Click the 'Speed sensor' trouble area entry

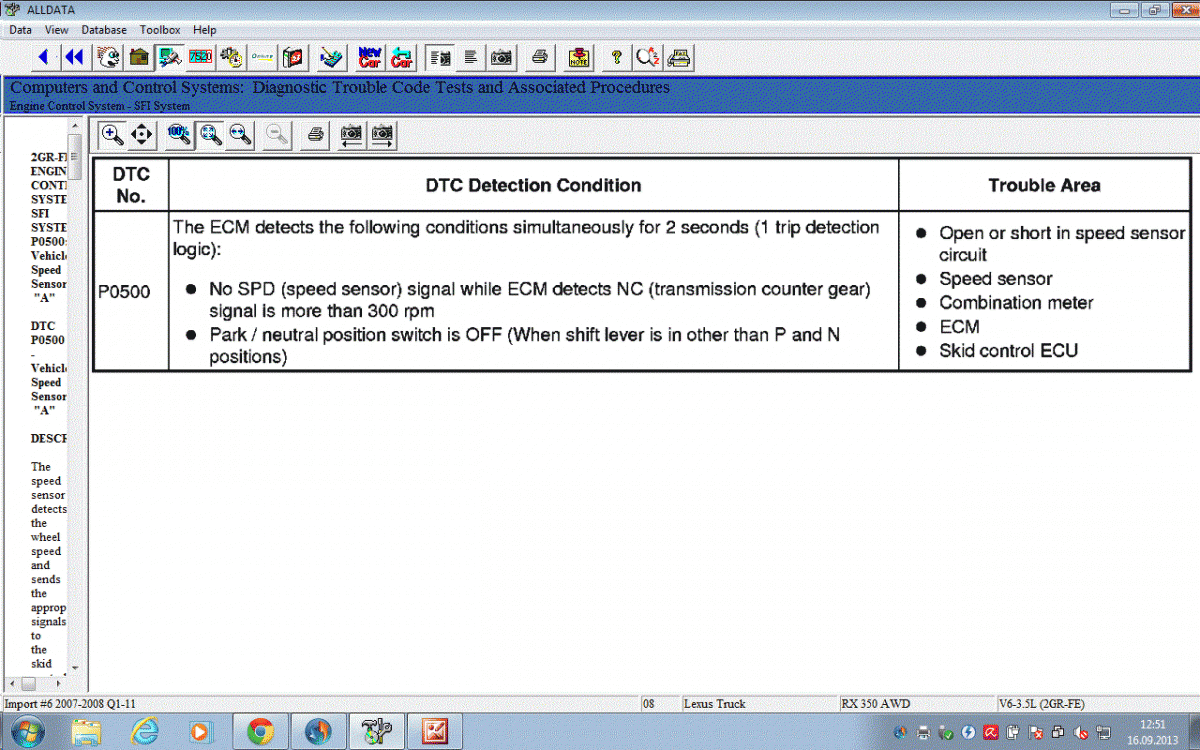[x=996, y=279]
